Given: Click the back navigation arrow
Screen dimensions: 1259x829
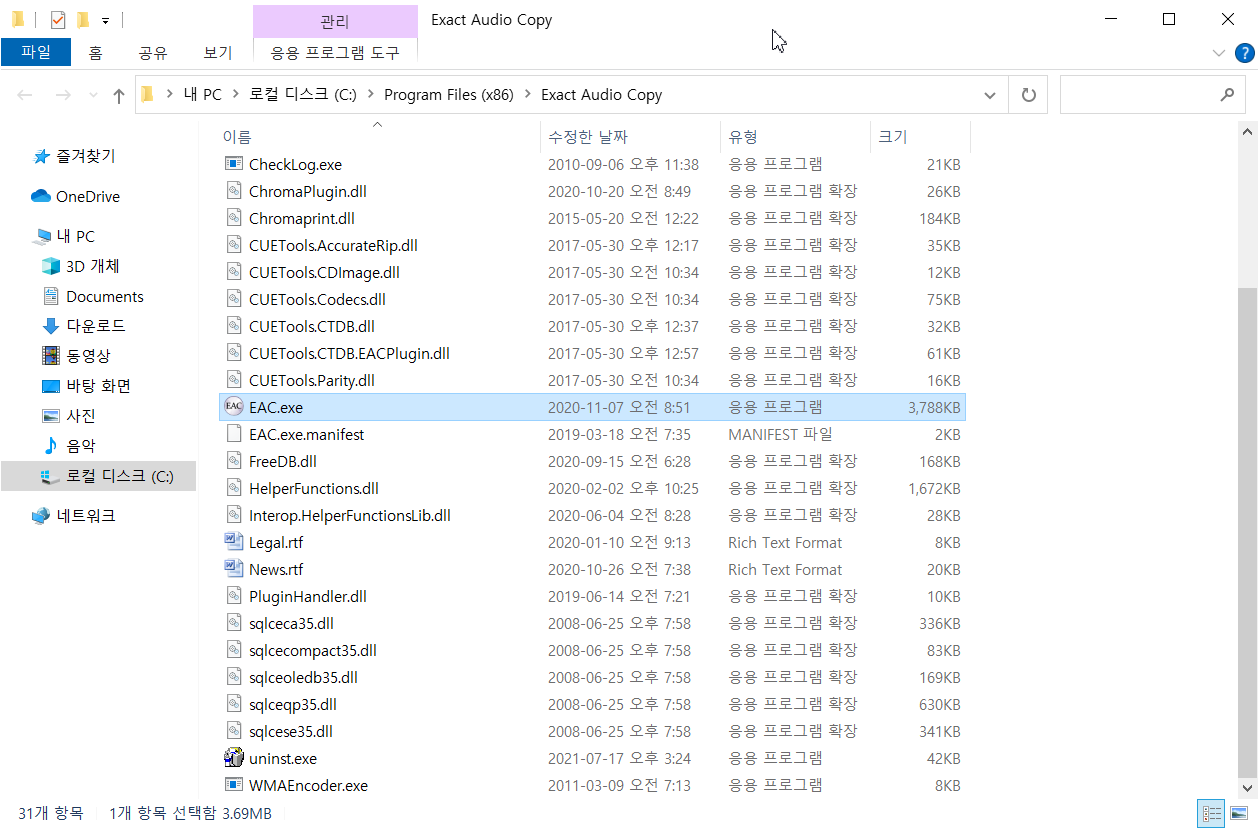Looking at the screenshot, I should [25, 95].
